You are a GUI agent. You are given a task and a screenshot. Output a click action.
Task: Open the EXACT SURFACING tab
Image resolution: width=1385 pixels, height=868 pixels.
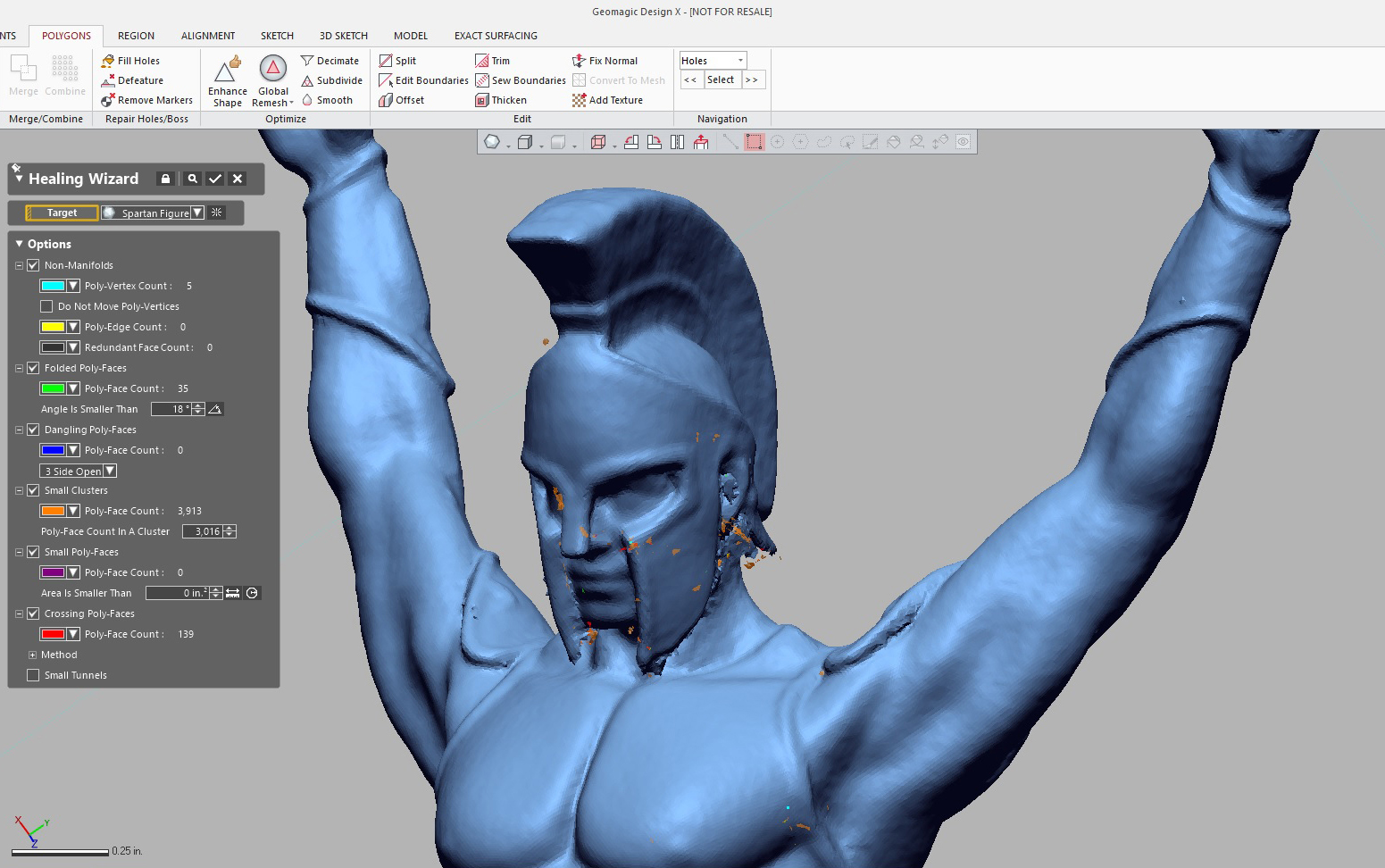tap(496, 36)
